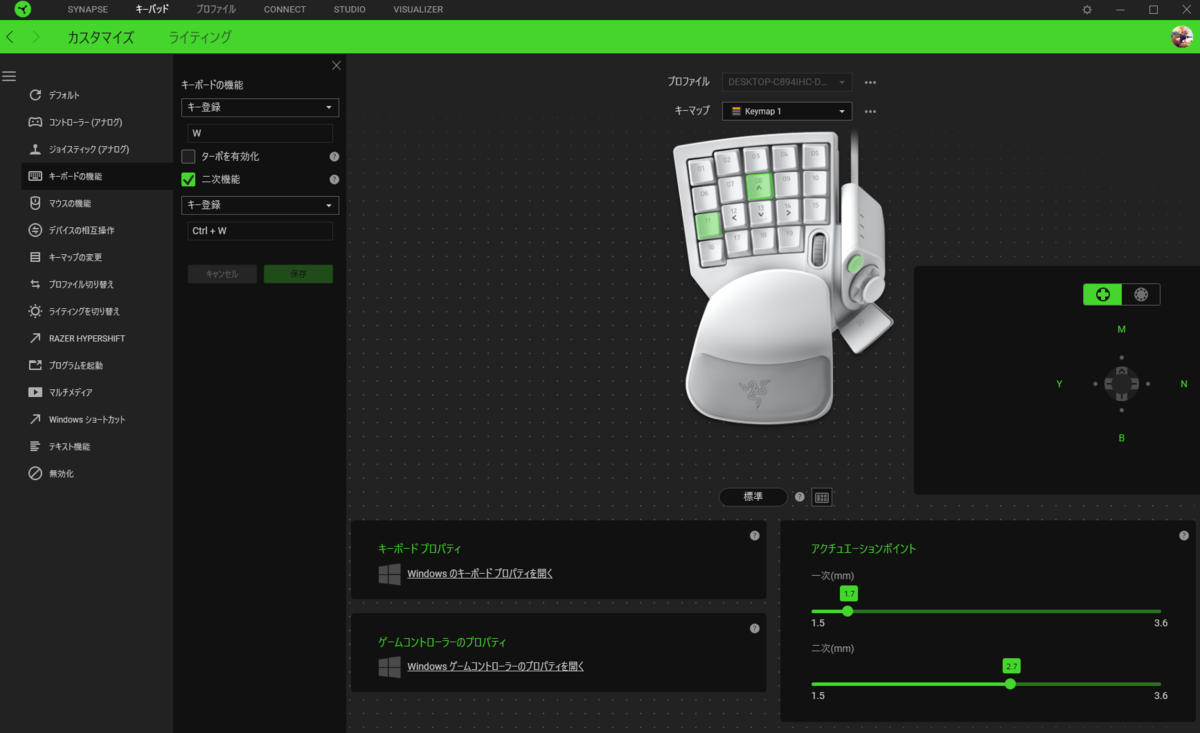Select key 13 with down arrow
Screen dimensions: 1200x733
(761, 212)
